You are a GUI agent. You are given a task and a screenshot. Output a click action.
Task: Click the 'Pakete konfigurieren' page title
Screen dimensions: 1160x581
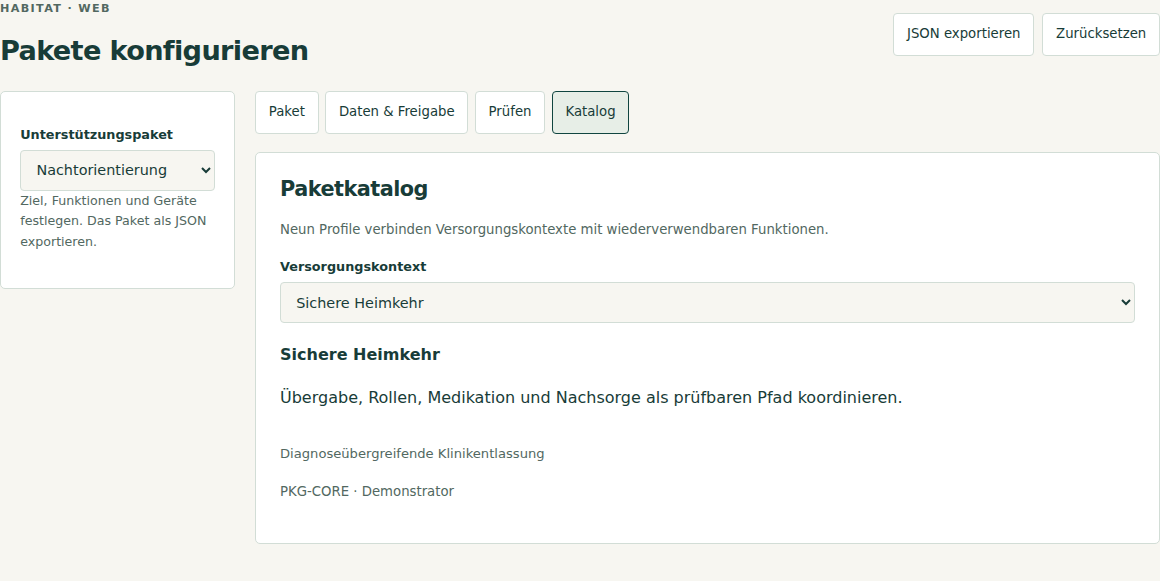154,51
